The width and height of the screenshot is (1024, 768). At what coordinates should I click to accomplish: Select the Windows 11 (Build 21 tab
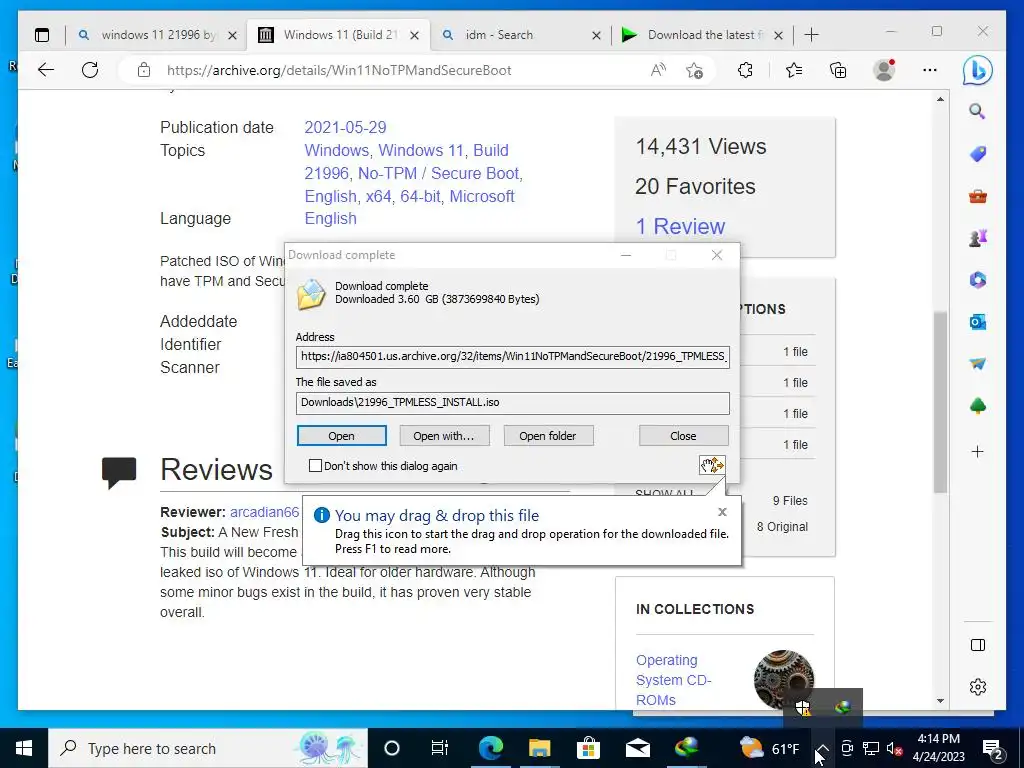coord(338,35)
